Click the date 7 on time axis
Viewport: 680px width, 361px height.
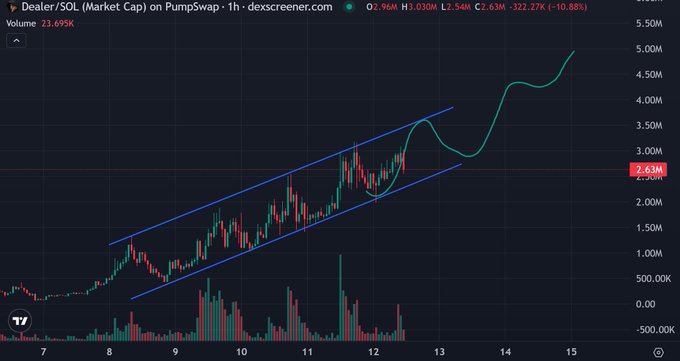(43, 352)
